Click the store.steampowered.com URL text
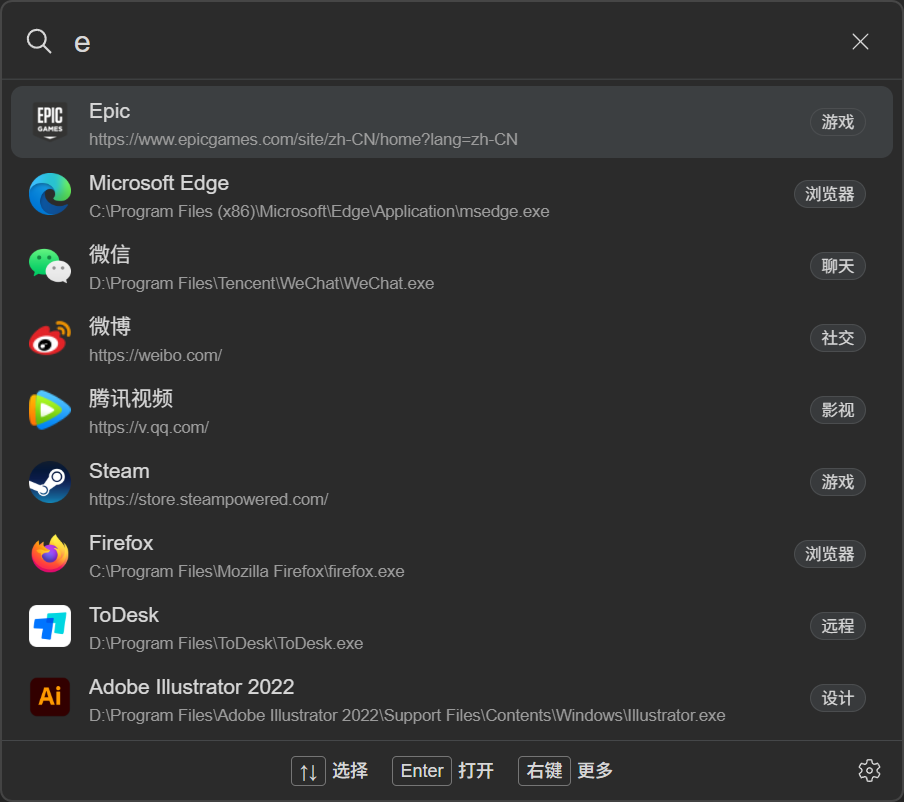 click(209, 499)
